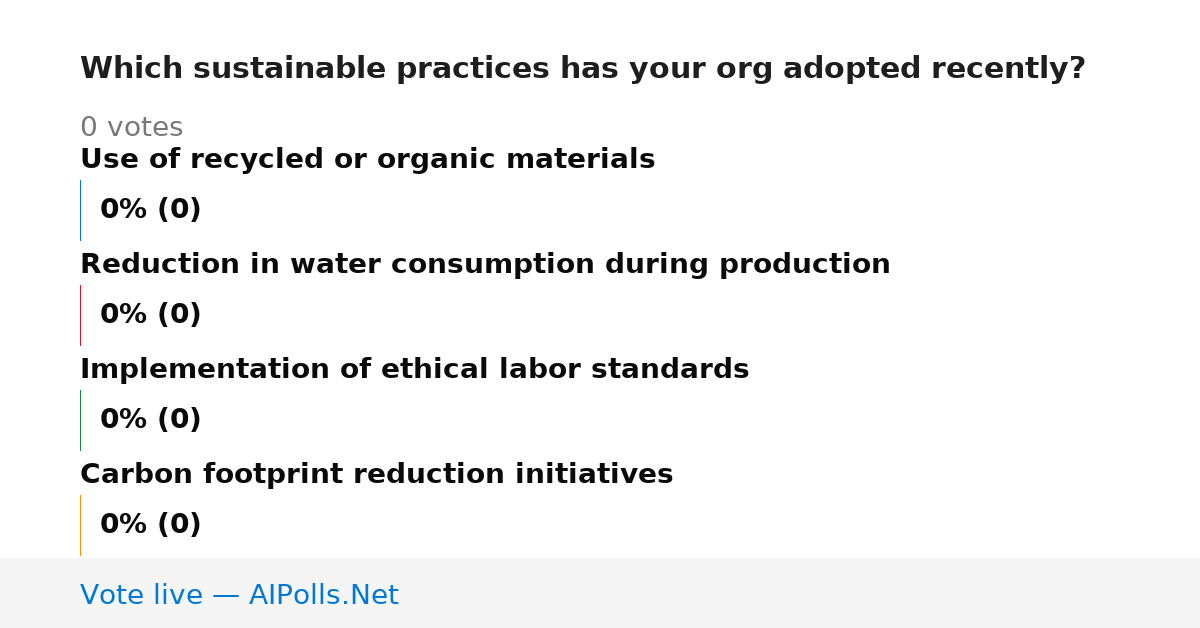1200x628 pixels.
Task: Click 0% under recycled or organic materials
Action: point(123,210)
